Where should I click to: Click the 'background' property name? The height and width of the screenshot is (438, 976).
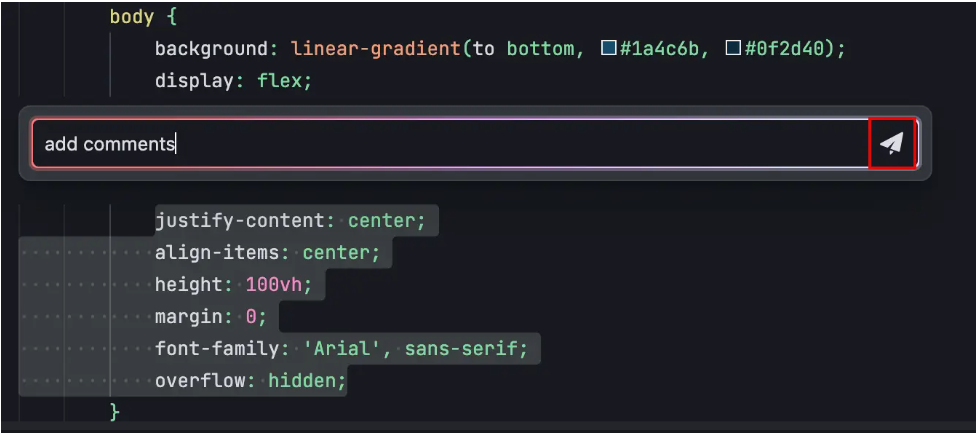pyautogui.click(x=212, y=49)
